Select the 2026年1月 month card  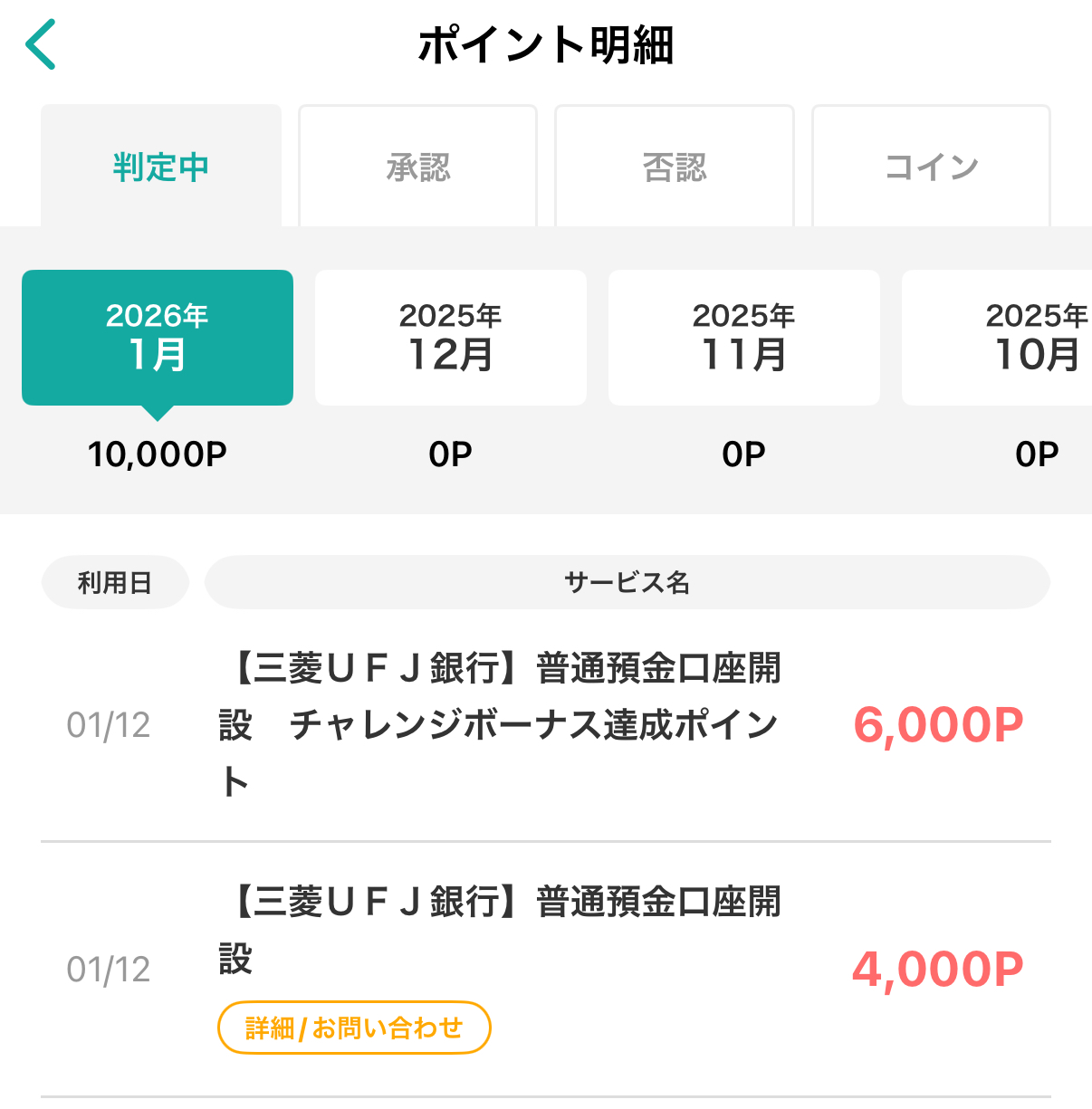tap(158, 338)
